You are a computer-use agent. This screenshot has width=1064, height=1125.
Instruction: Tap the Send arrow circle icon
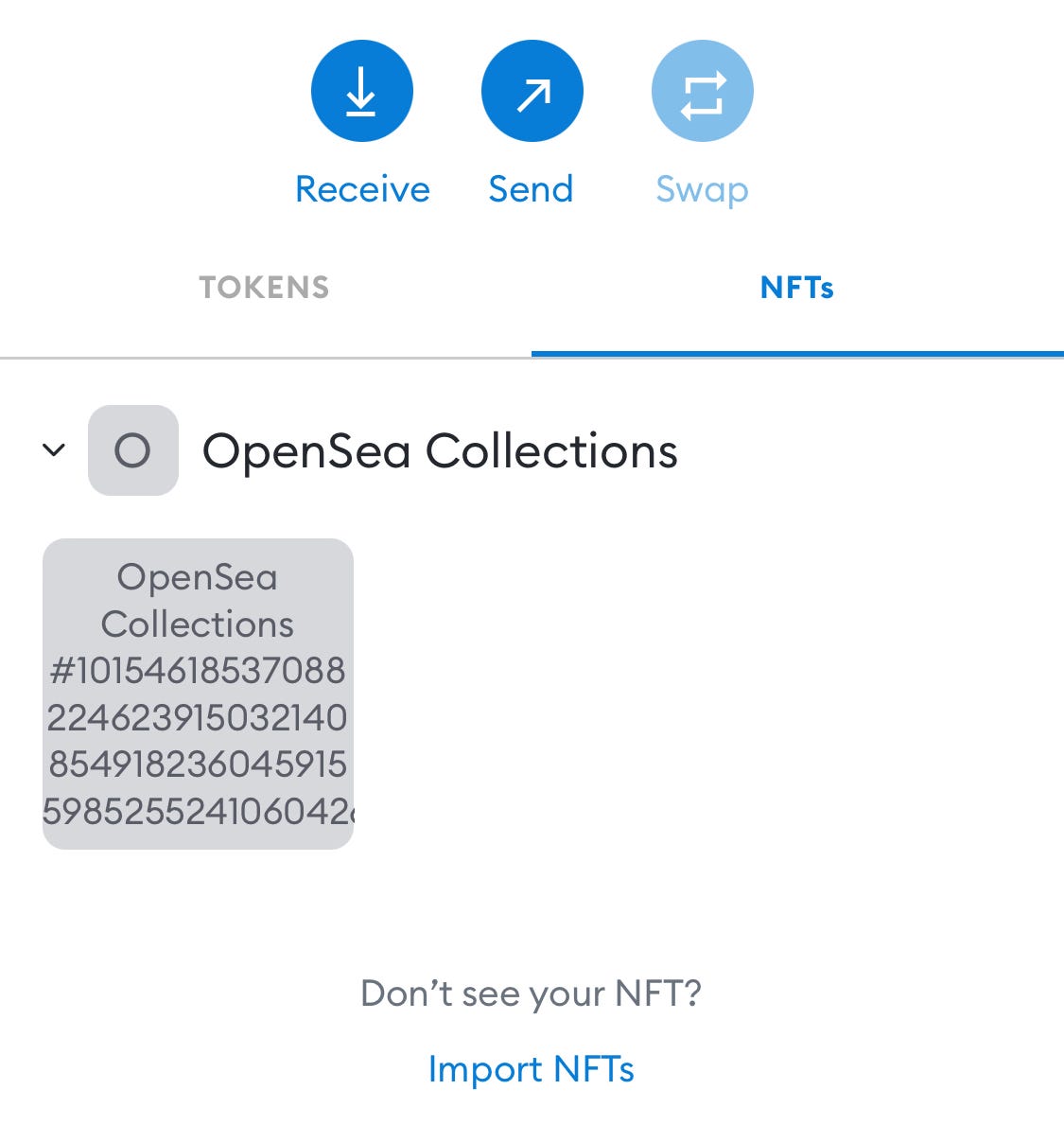coord(532,91)
